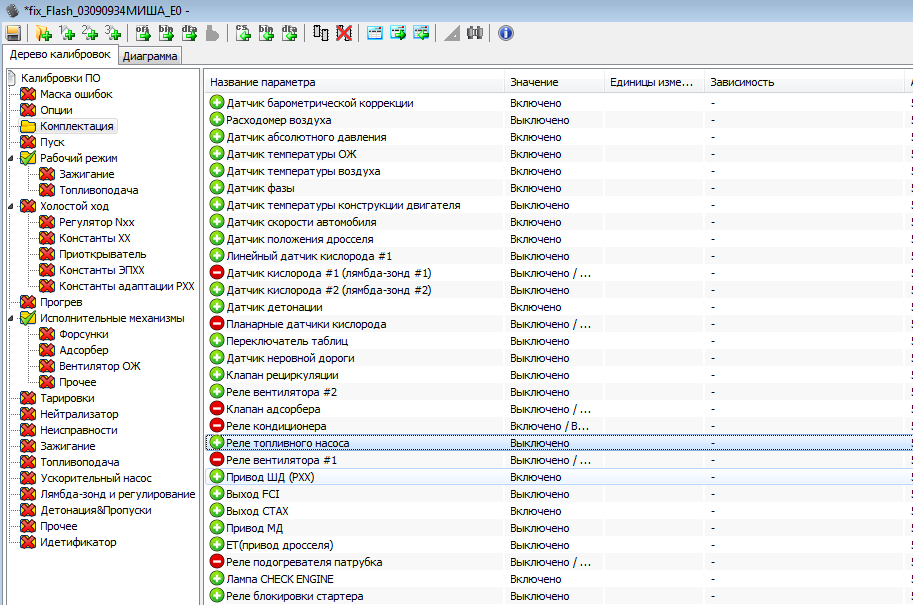The image size is (913, 605).
Task: Collapse the Исполнительные механизмы tree node
Action: click(11, 318)
